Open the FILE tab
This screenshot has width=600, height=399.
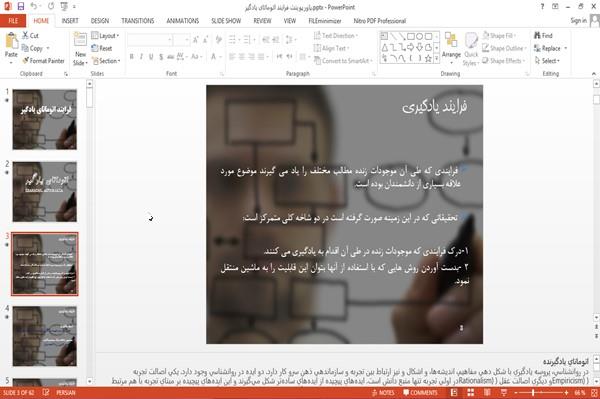tap(13, 21)
